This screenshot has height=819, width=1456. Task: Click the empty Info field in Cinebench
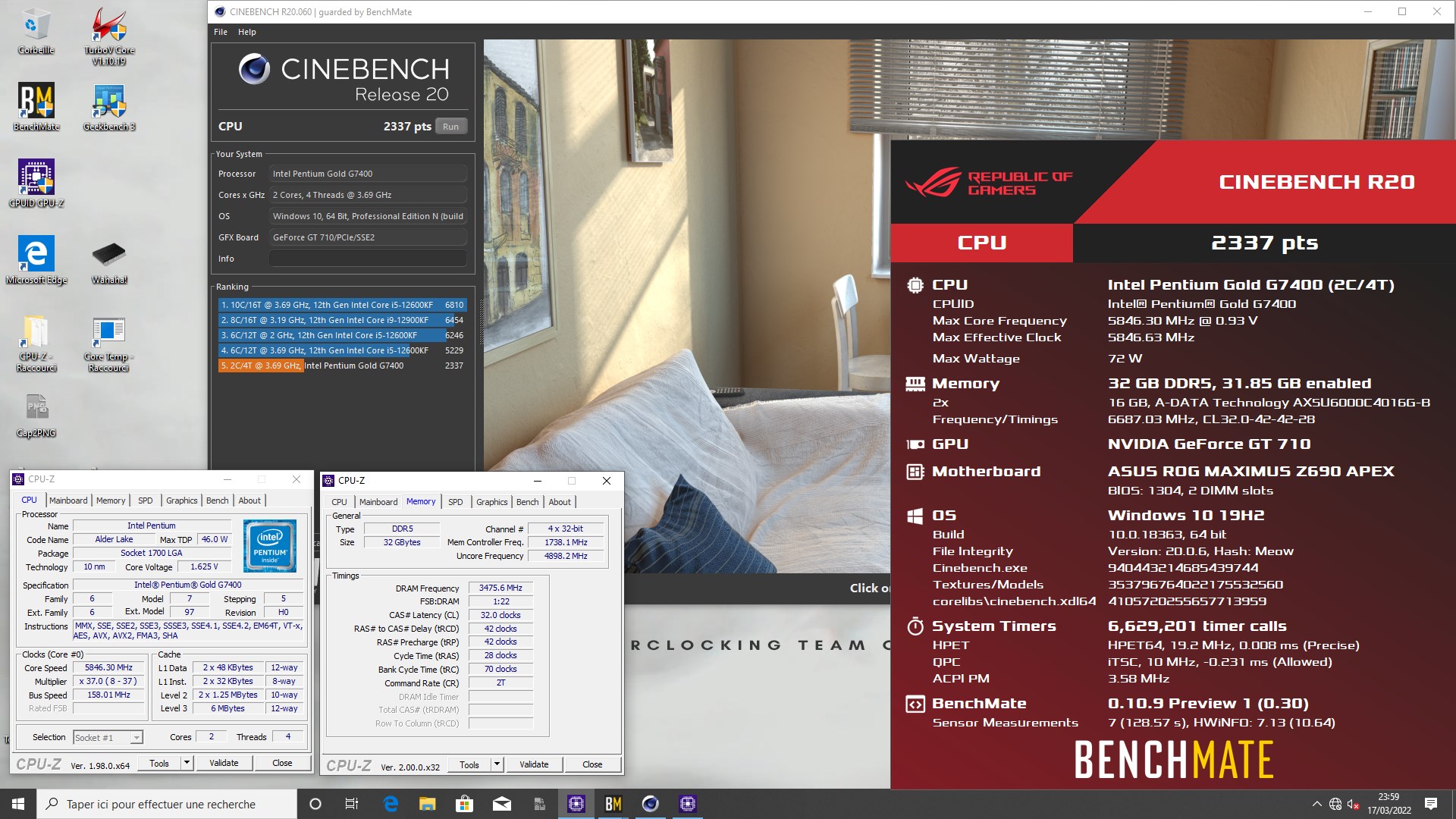[x=368, y=259]
